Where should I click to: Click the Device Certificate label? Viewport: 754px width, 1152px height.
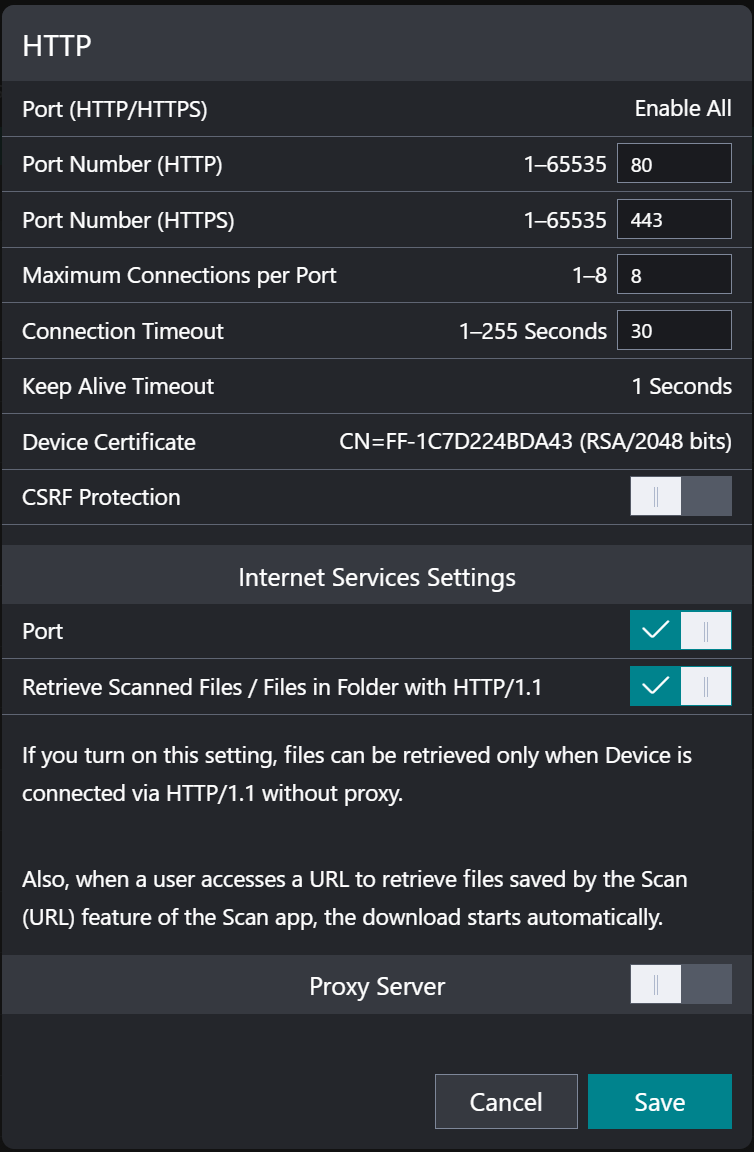click(x=109, y=442)
